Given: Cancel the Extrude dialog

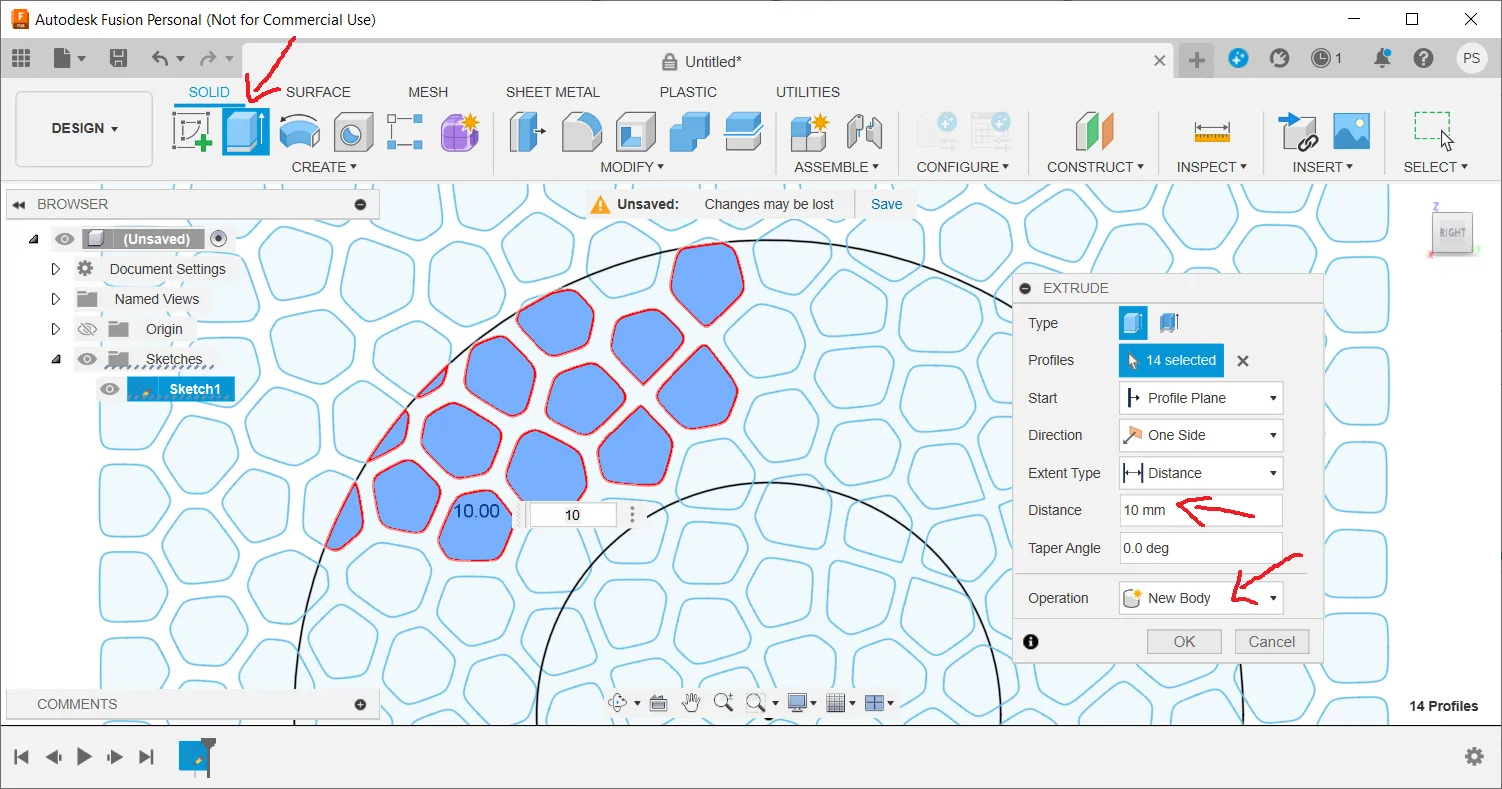Looking at the screenshot, I should [1272, 642].
